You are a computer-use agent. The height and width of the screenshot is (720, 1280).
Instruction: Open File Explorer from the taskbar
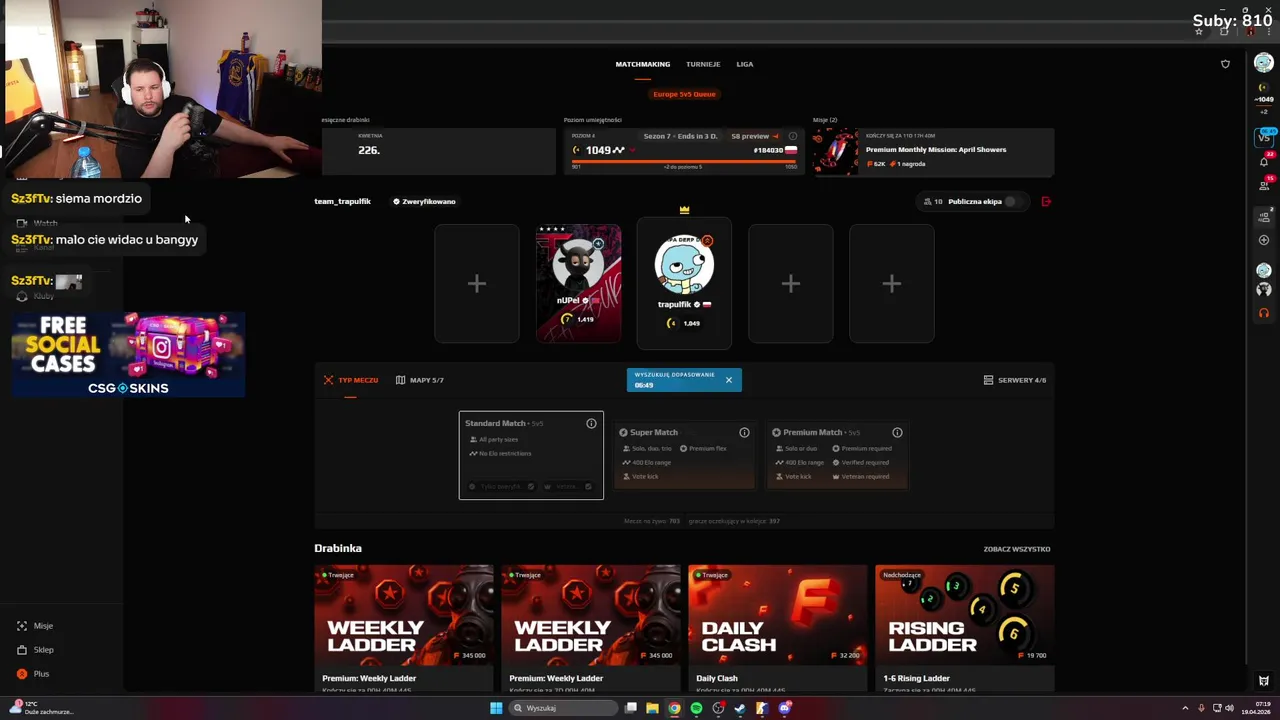pyautogui.click(x=652, y=708)
